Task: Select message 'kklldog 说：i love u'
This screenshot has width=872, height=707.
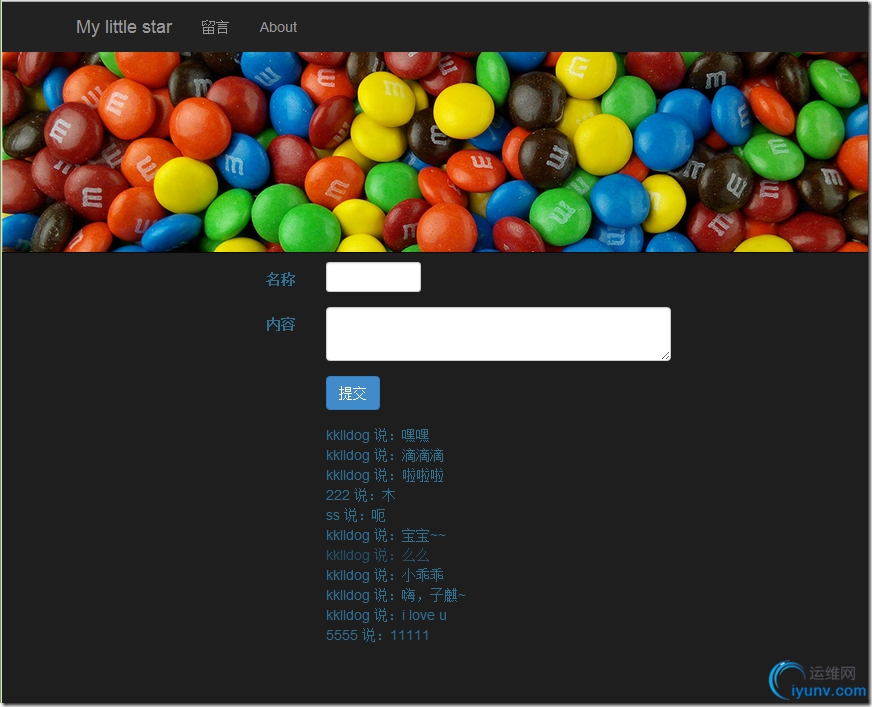Action: pyautogui.click(x=387, y=615)
